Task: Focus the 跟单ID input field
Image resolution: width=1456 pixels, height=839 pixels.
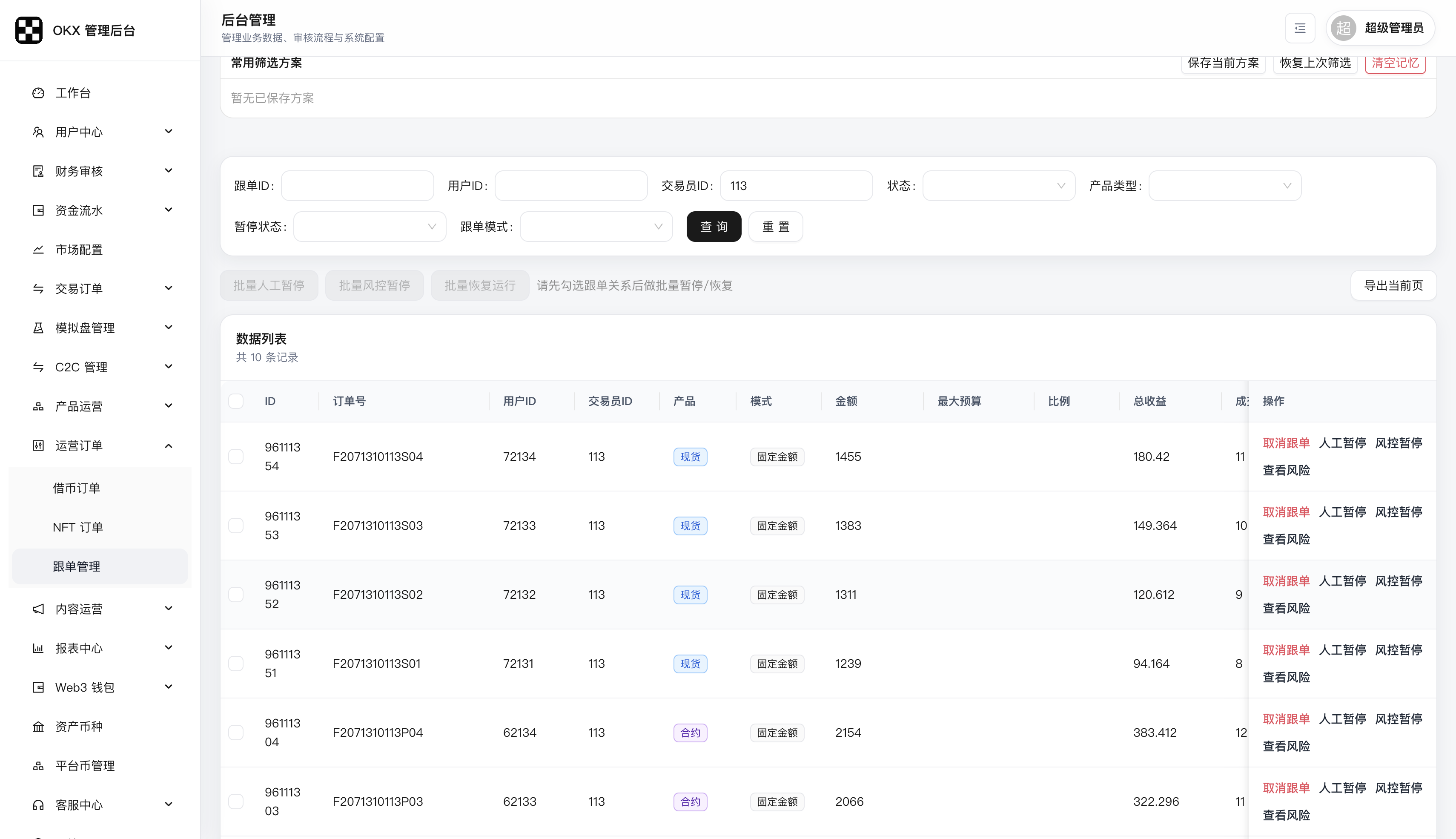Action: point(357,186)
